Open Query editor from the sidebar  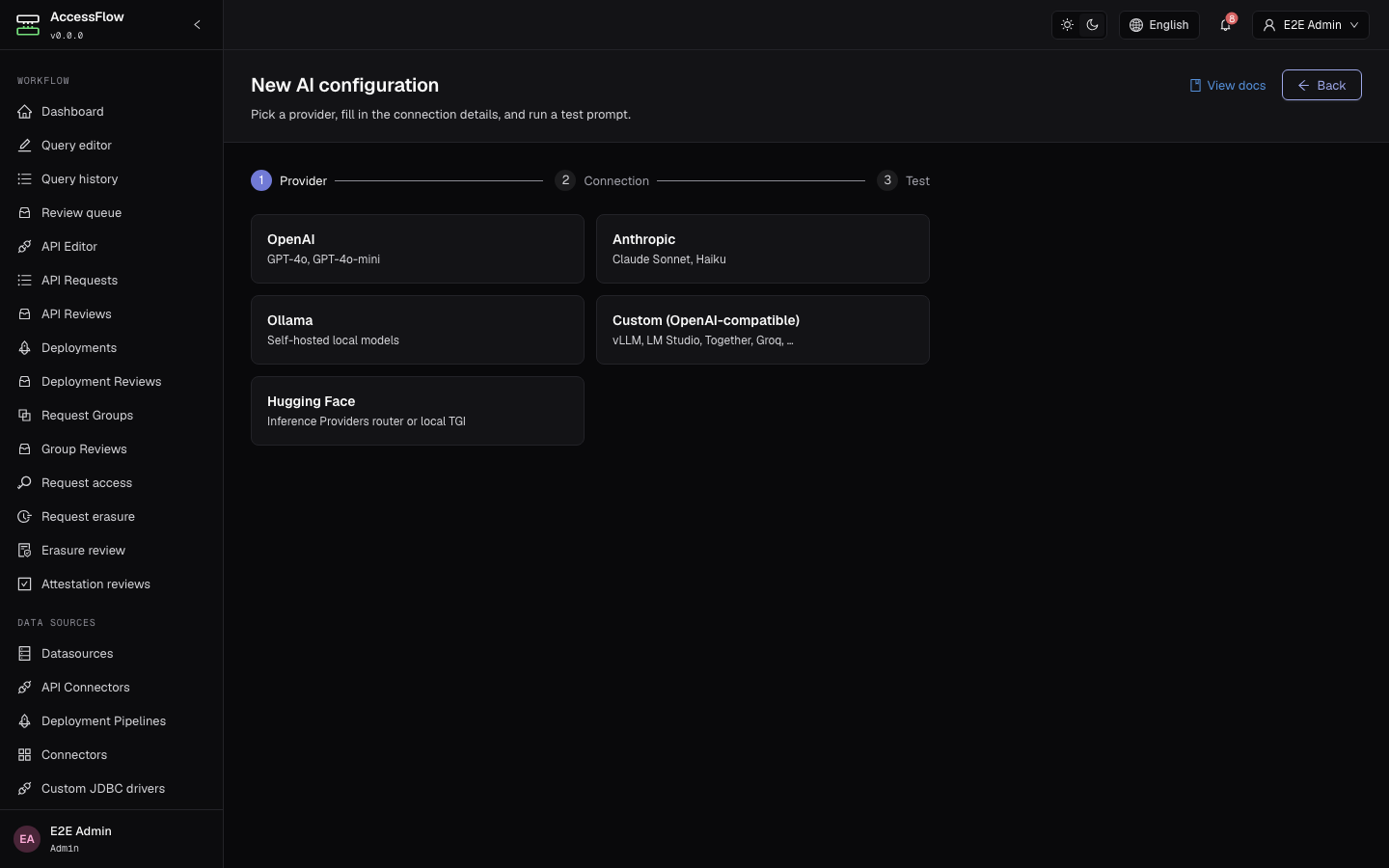[x=111, y=146]
